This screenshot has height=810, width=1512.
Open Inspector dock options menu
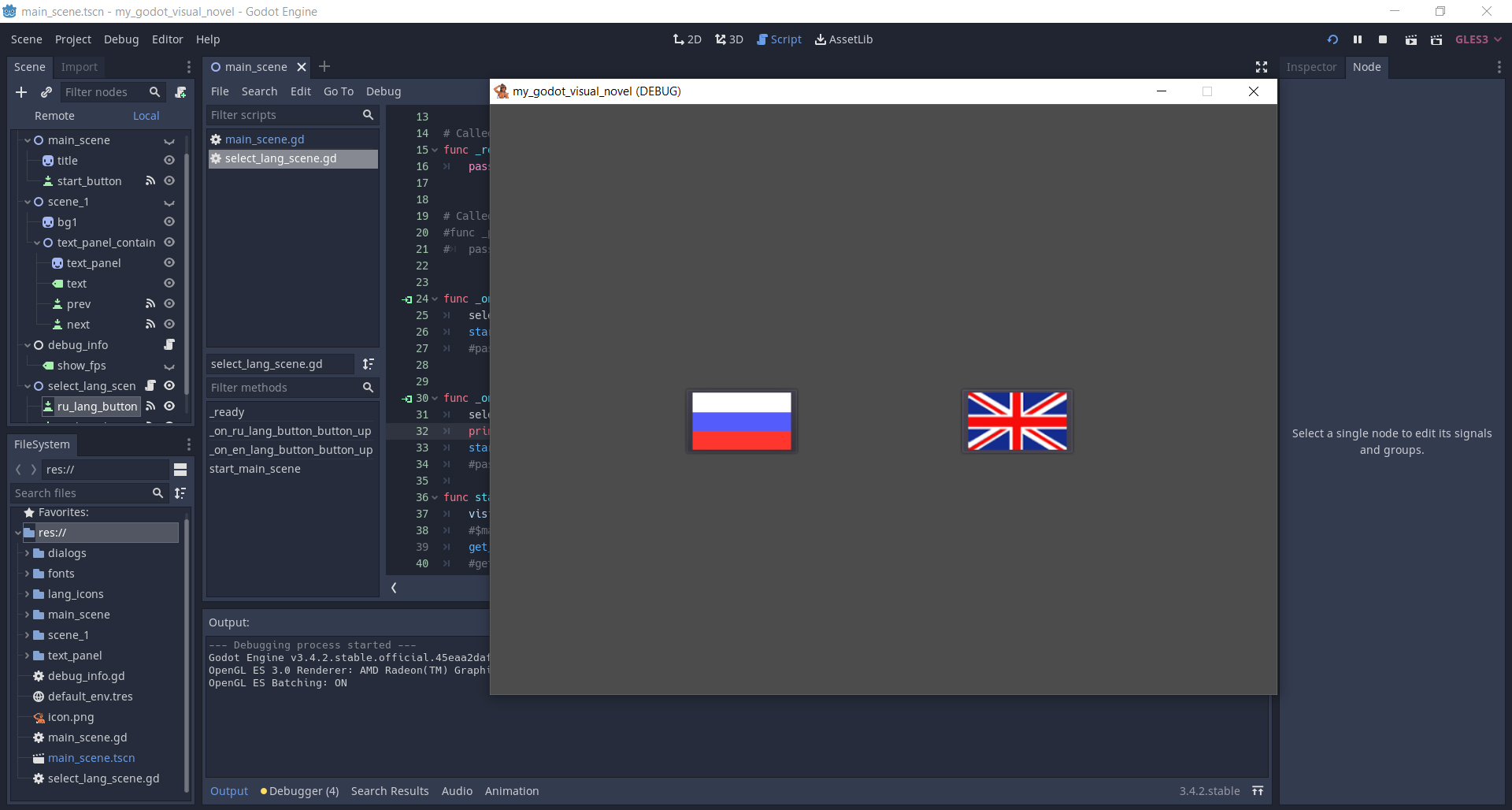(x=1499, y=67)
